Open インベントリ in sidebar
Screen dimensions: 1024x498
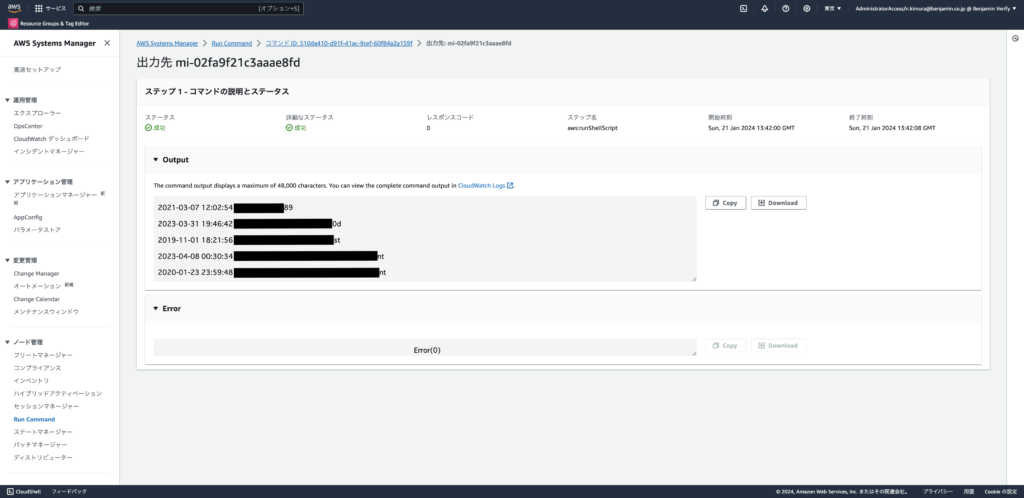pyautogui.click(x=31, y=381)
